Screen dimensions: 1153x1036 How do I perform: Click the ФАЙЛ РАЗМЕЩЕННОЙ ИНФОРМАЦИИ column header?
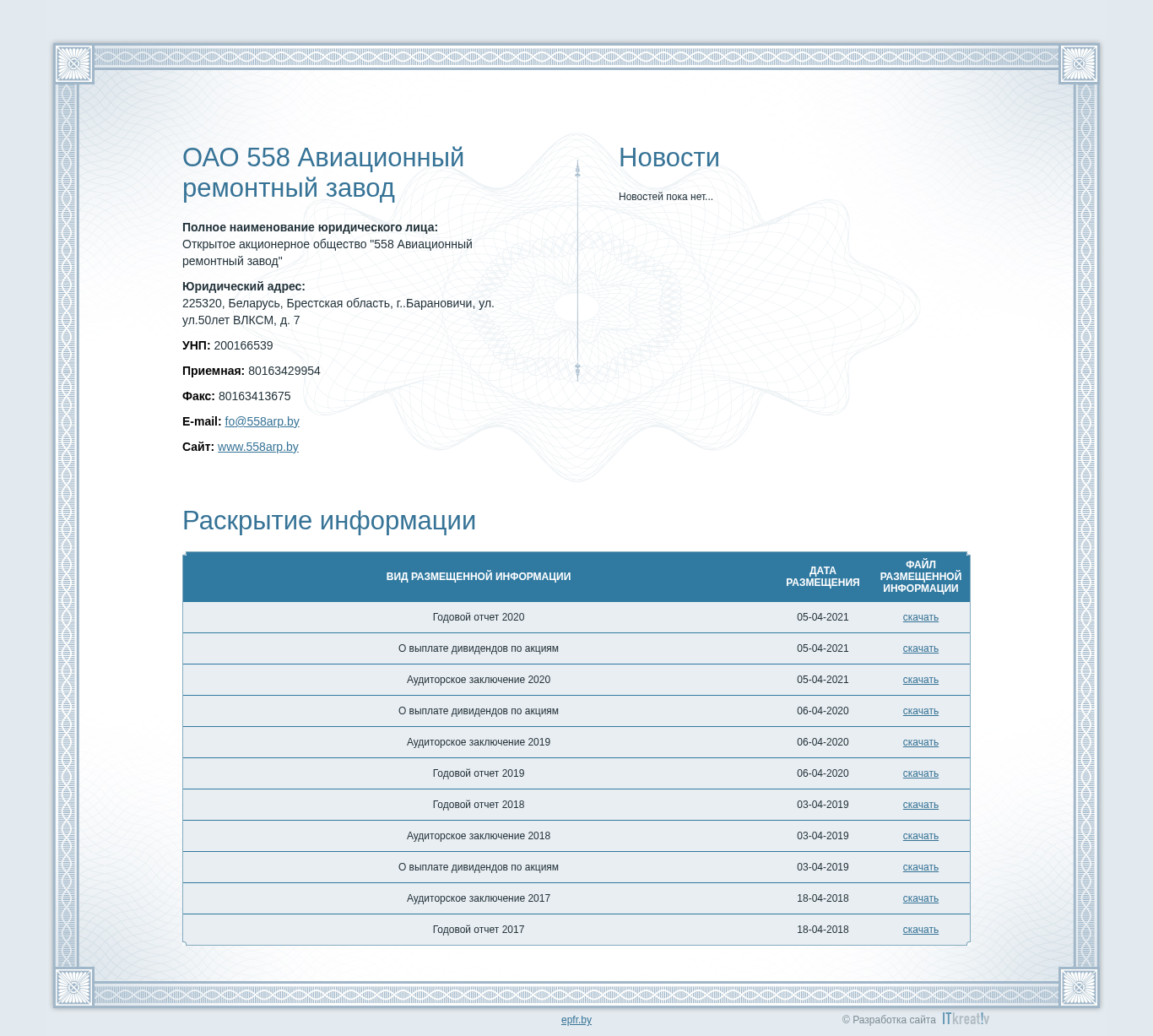pos(920,577)
